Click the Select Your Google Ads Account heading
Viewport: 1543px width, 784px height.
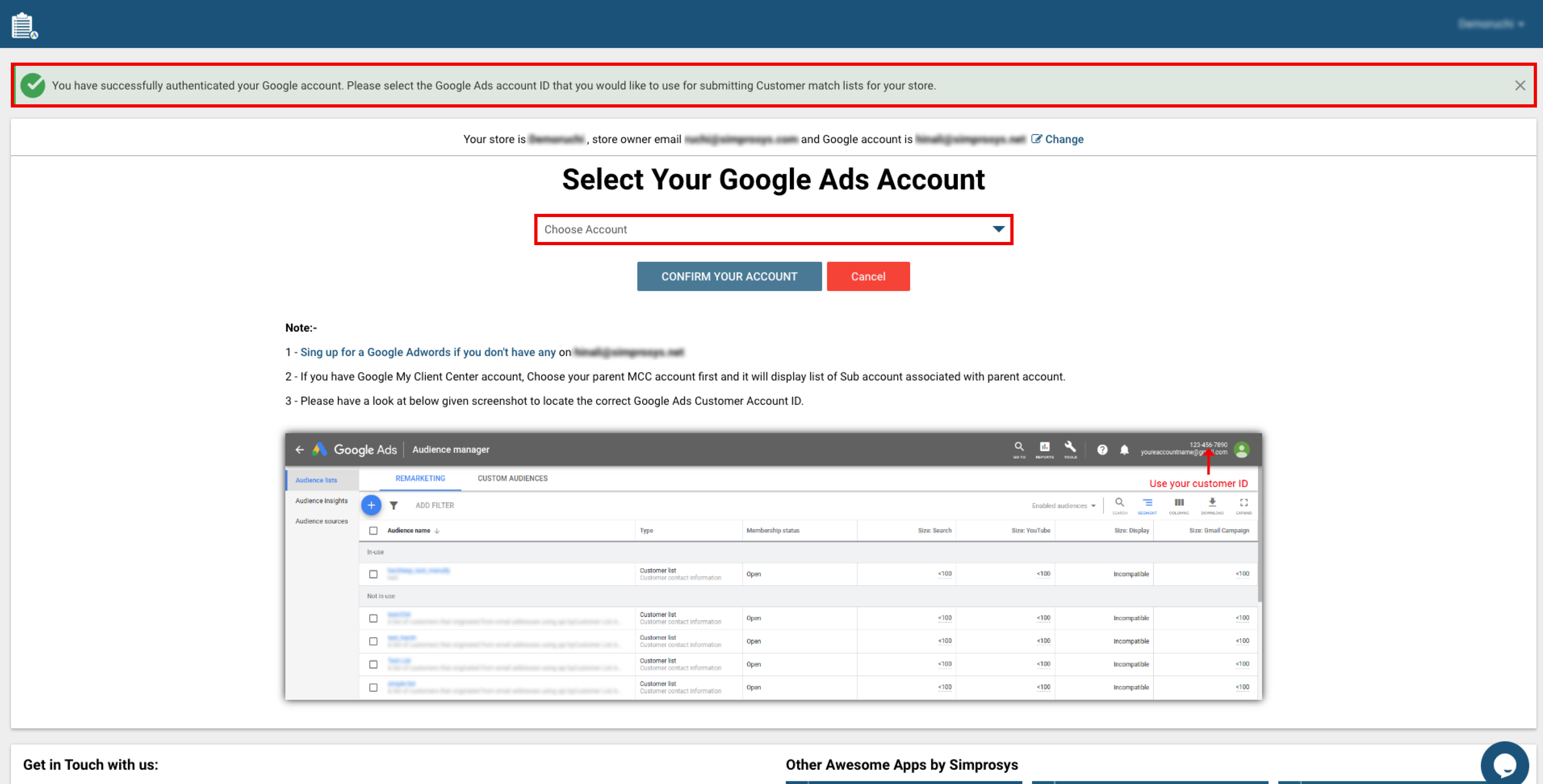point(773,179)
